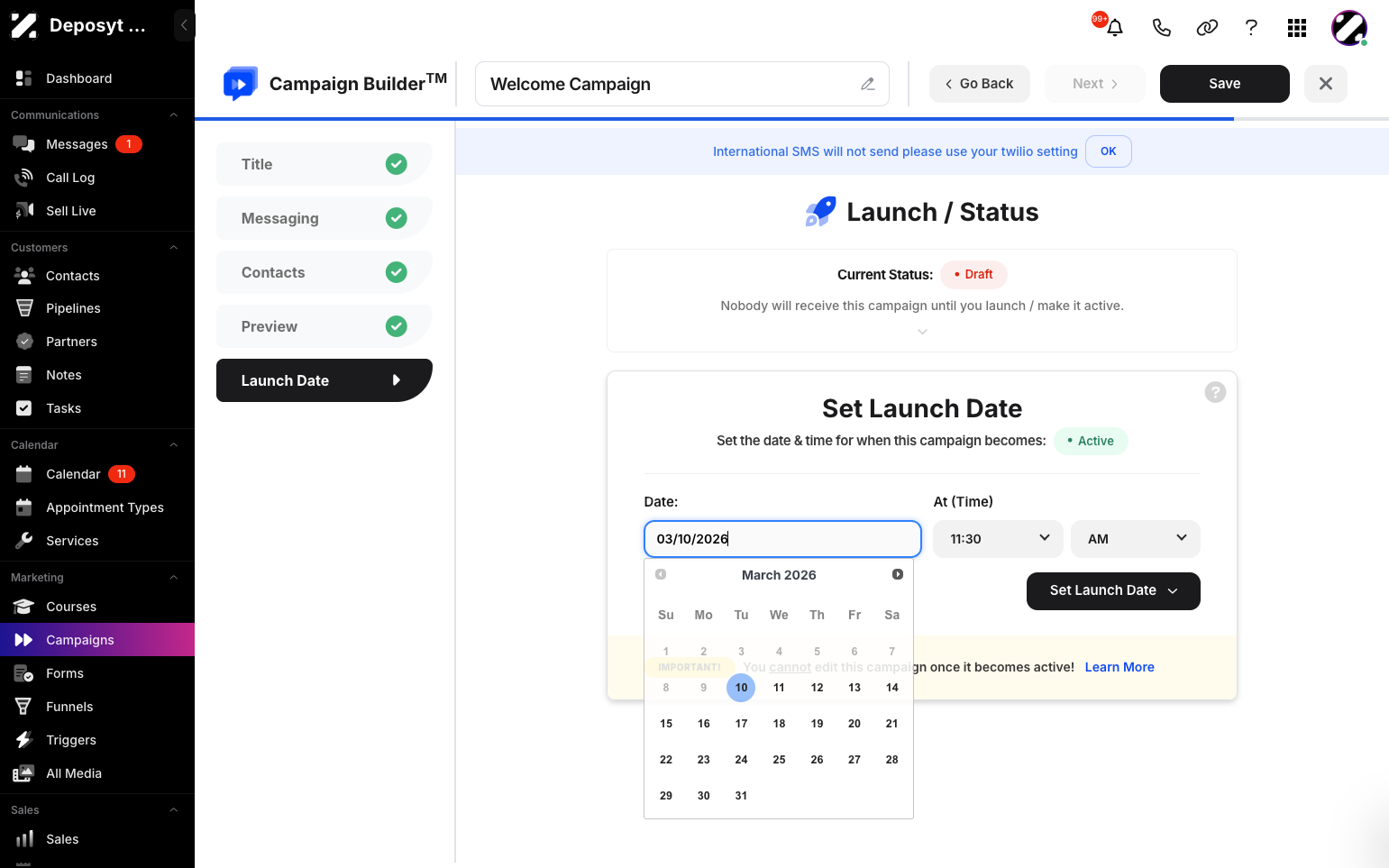Collapse the Calendar section
The height and width of the screenshot is (868, 1389).
point(174,445)
